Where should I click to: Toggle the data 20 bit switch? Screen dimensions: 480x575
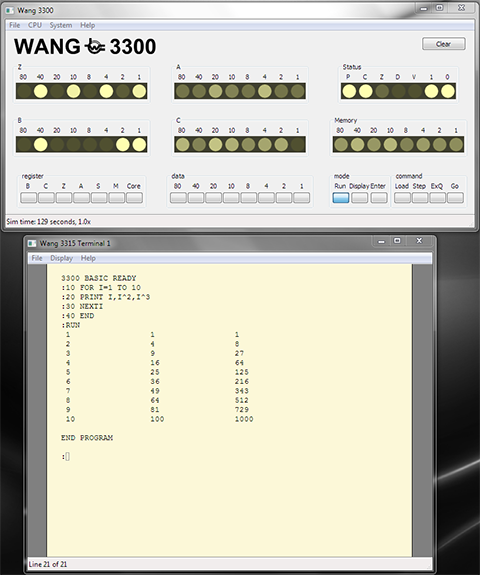(x=213, y=198)
